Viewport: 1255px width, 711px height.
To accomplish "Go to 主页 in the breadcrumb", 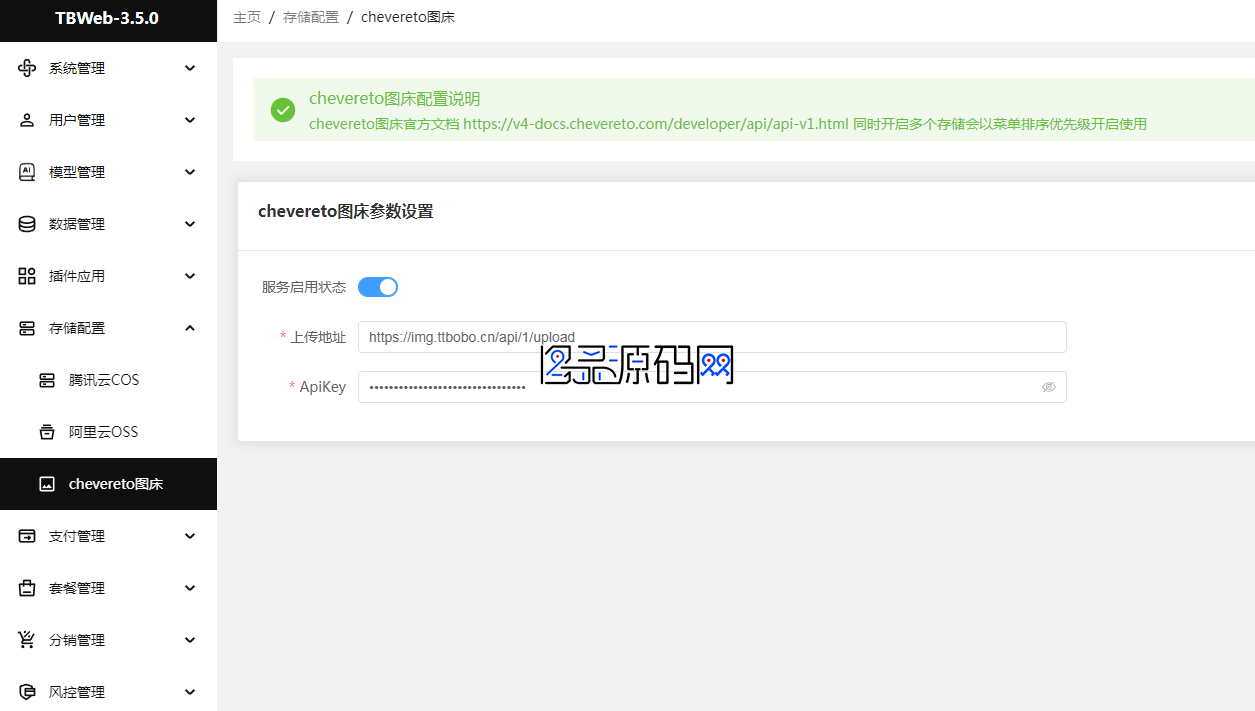I will 247,17.
